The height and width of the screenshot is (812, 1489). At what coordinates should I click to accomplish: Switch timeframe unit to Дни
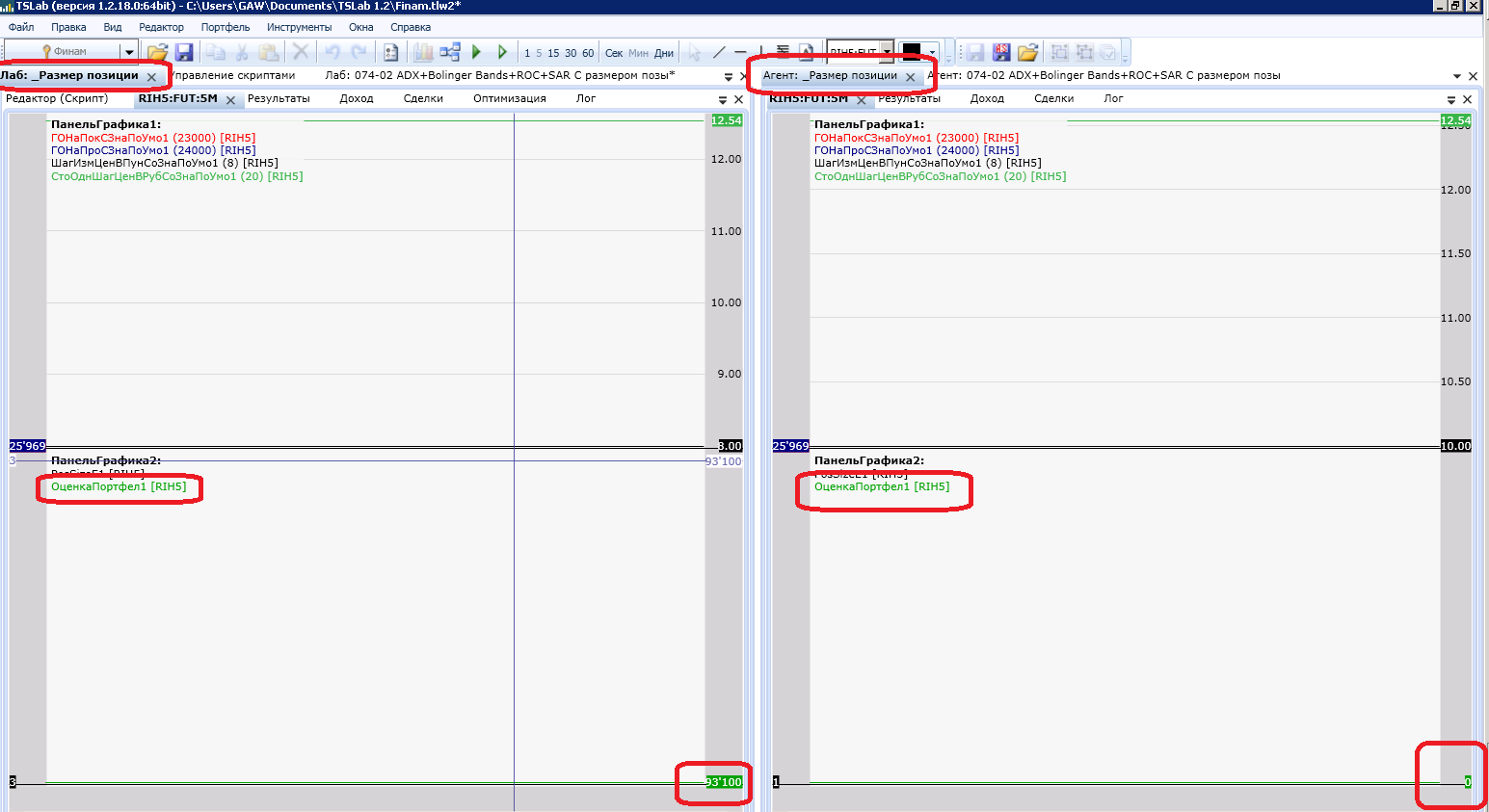pyautogui.click(x=664, y=53)
